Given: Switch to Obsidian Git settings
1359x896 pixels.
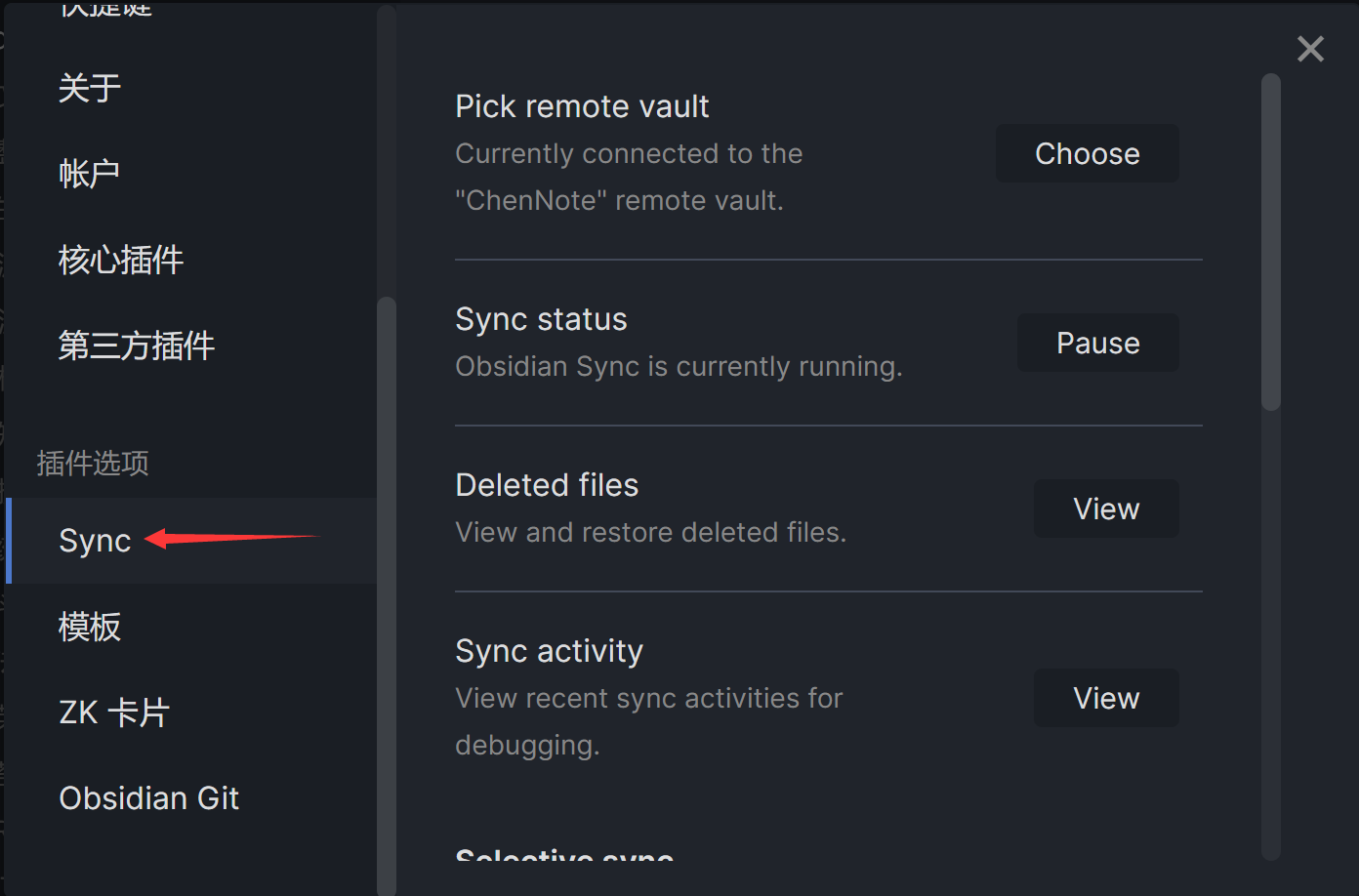Looking at the screenshot, I should [x=149, y=798].
